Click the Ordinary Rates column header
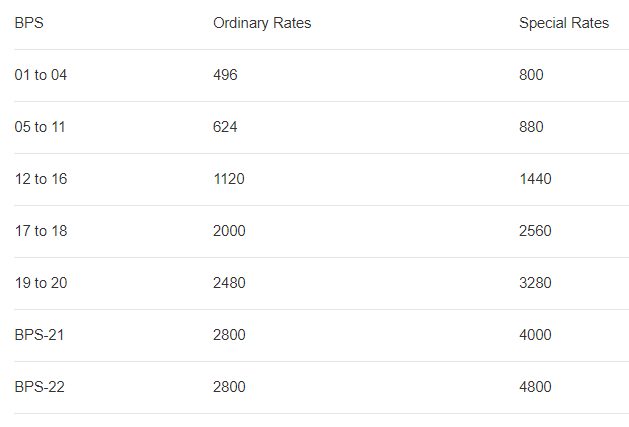 262,23
